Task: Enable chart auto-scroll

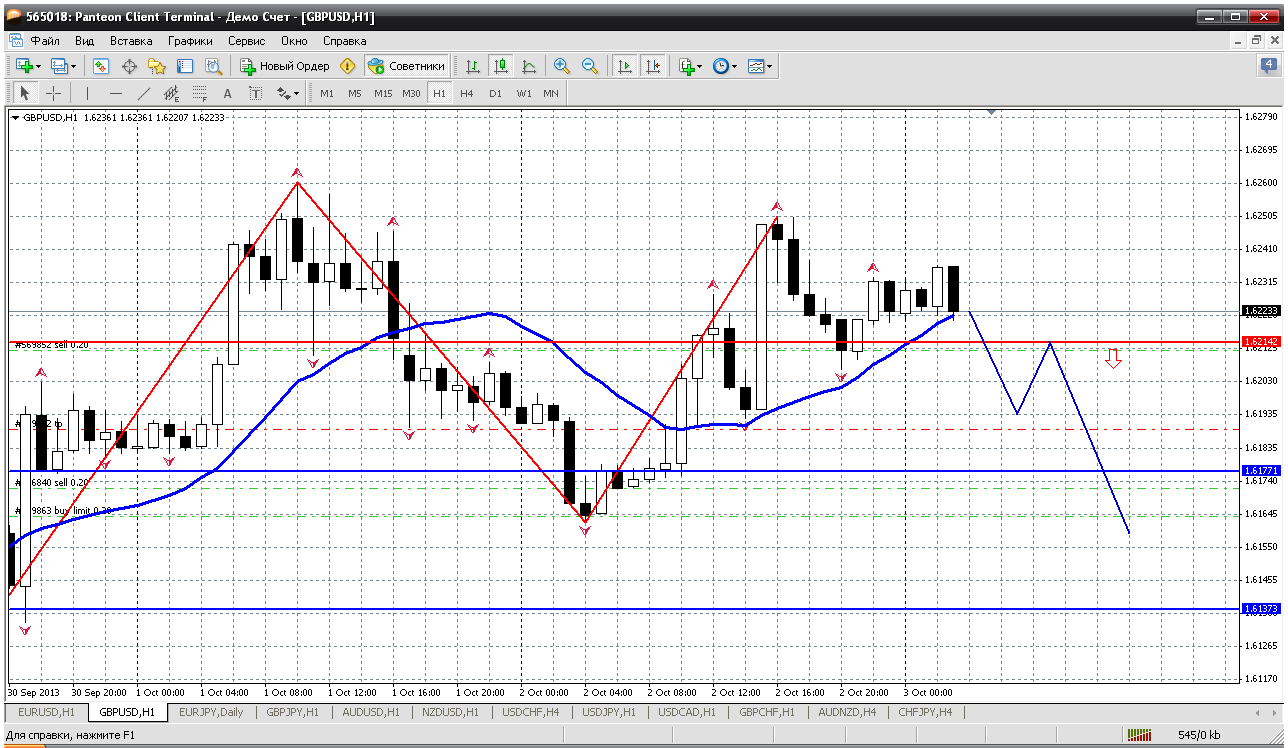Action: [x=625, y=66]
